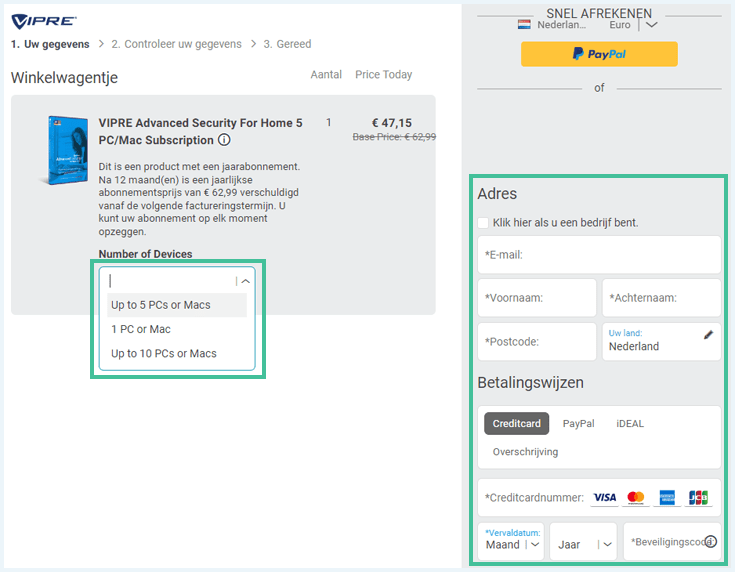Click the Mastercard icon
Screen dimensions: 735x572
click(636, 497)
